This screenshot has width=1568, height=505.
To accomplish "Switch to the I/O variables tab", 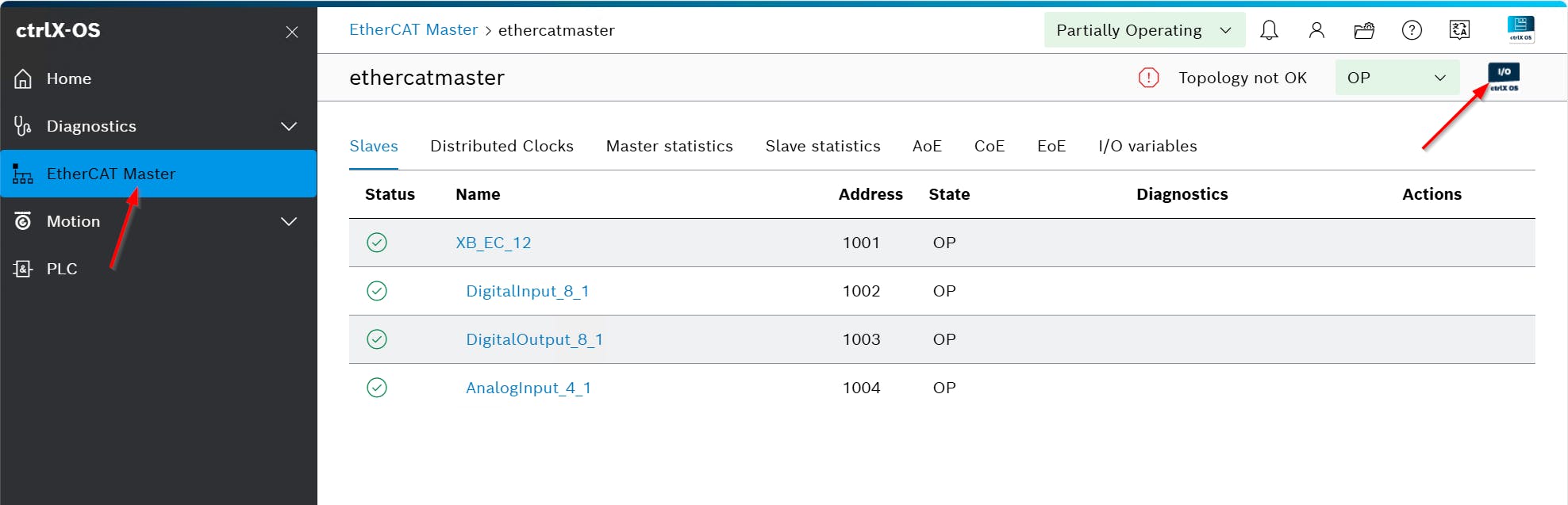I will [x=1147, y=146].
